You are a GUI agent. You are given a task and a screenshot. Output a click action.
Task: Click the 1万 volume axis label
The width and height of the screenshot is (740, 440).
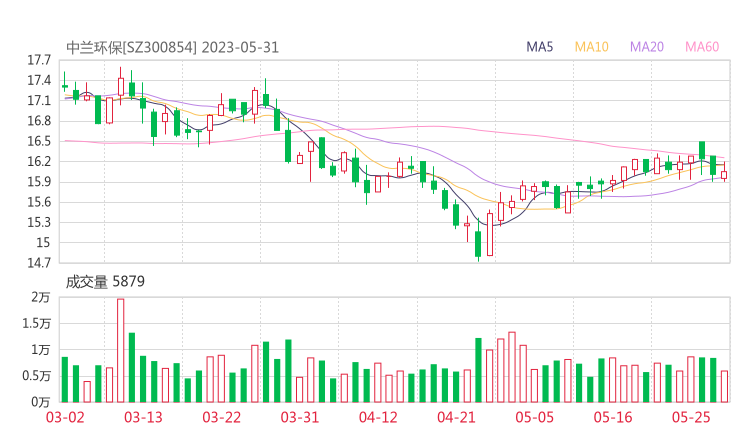click(41, 350)
